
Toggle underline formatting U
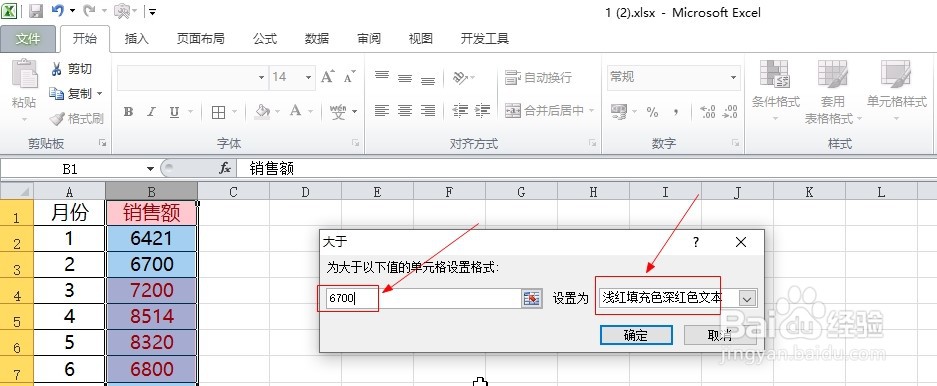(174, 112)
